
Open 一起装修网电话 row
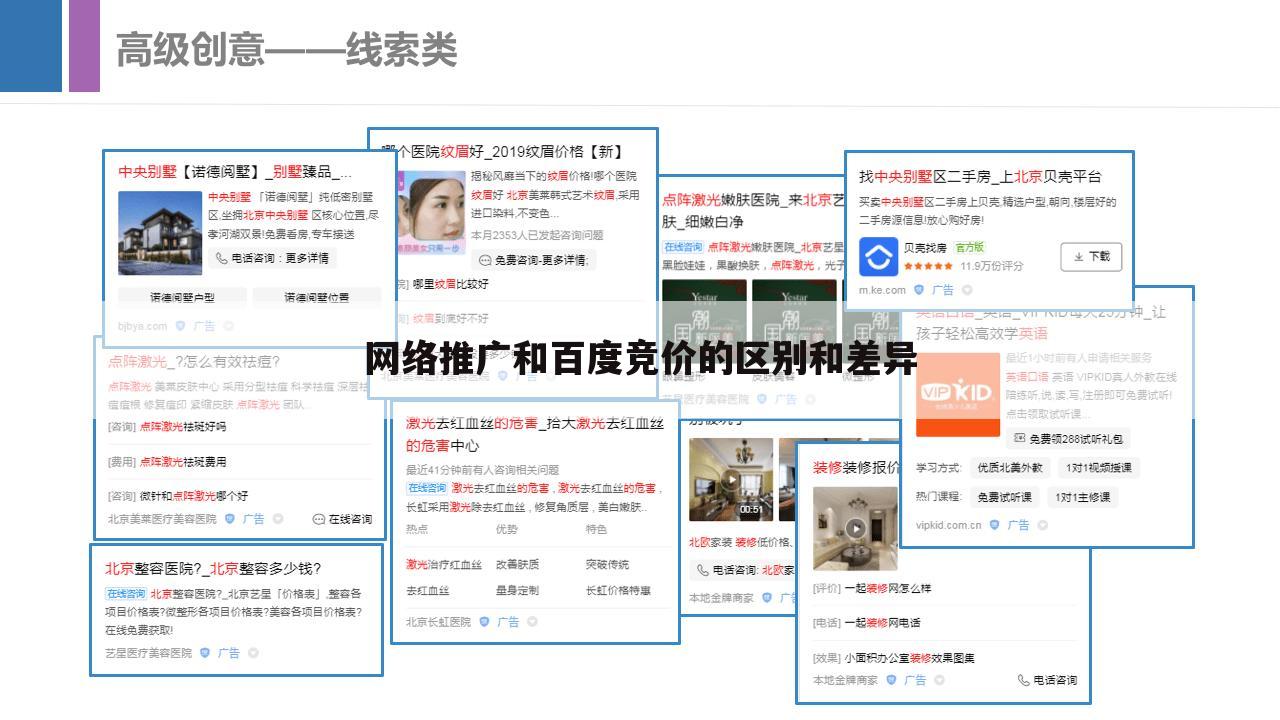pos(867,622)
